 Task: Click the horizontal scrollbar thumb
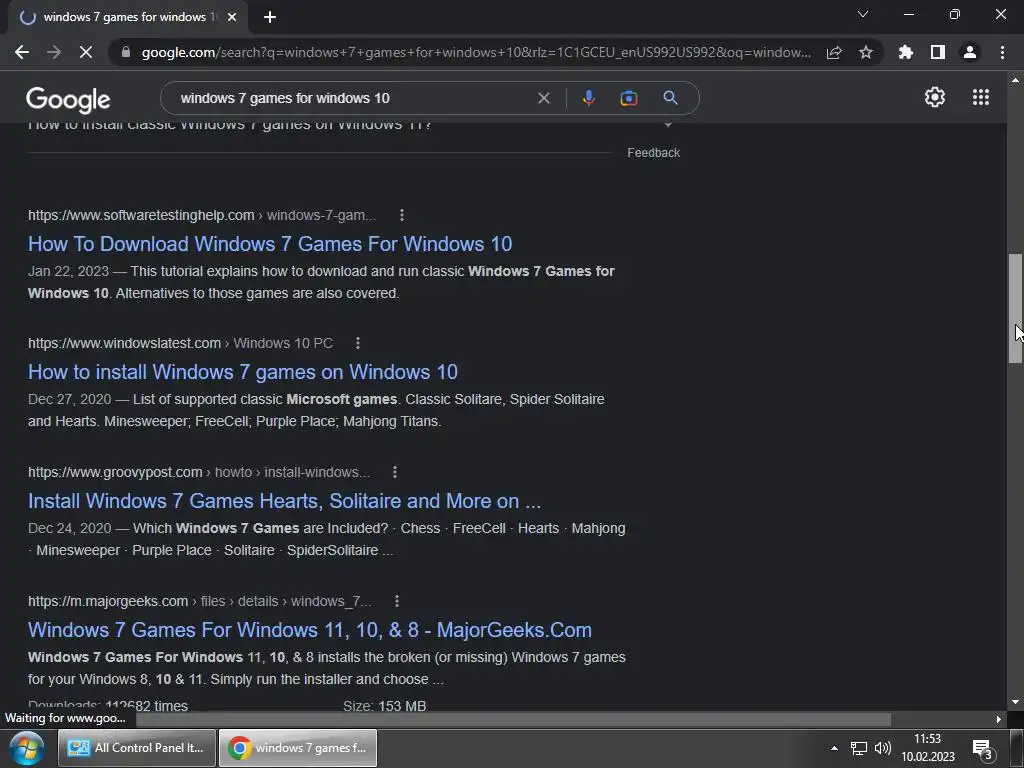(513, 719)
